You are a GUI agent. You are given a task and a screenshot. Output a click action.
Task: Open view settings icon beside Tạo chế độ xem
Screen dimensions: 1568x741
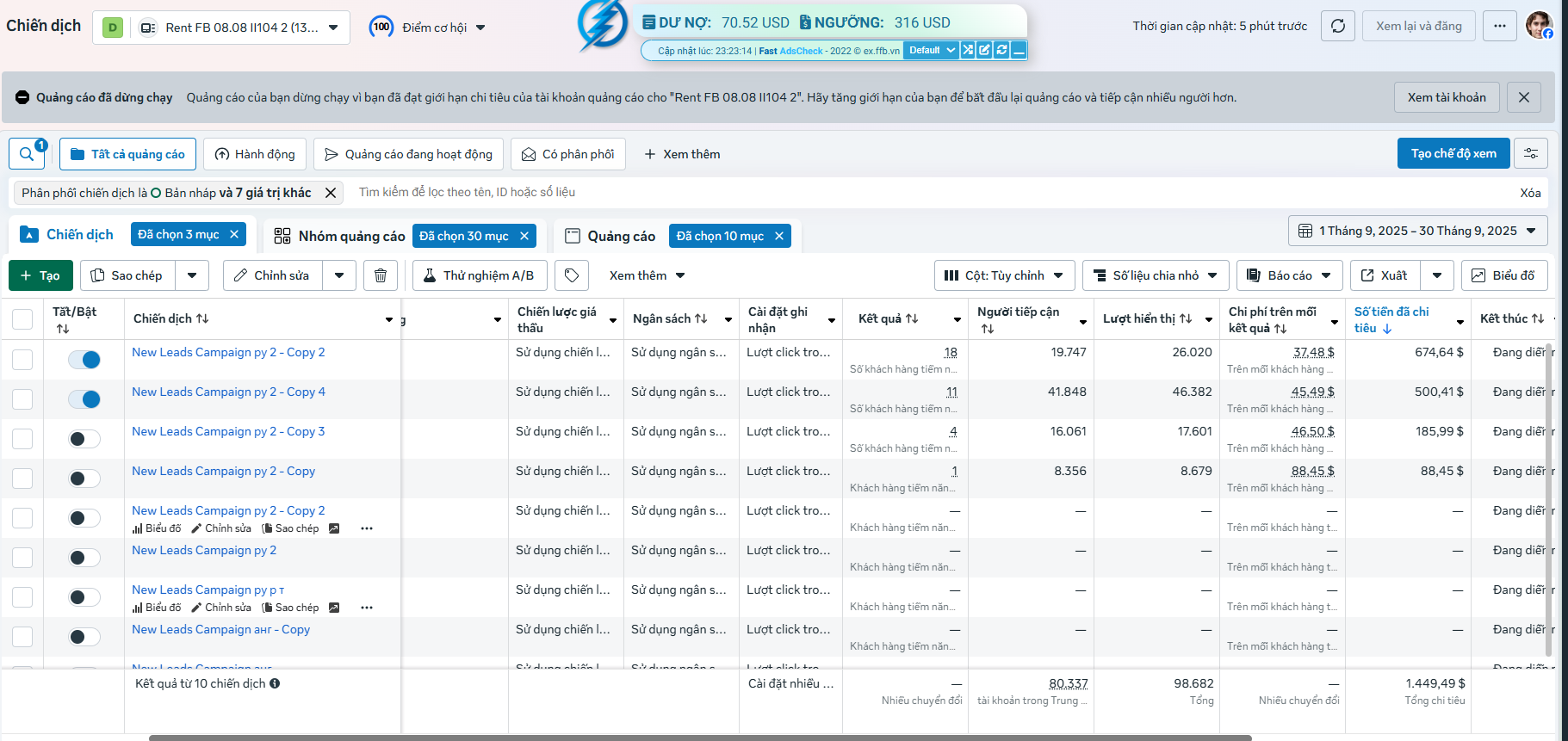(x=1531, y=153)
